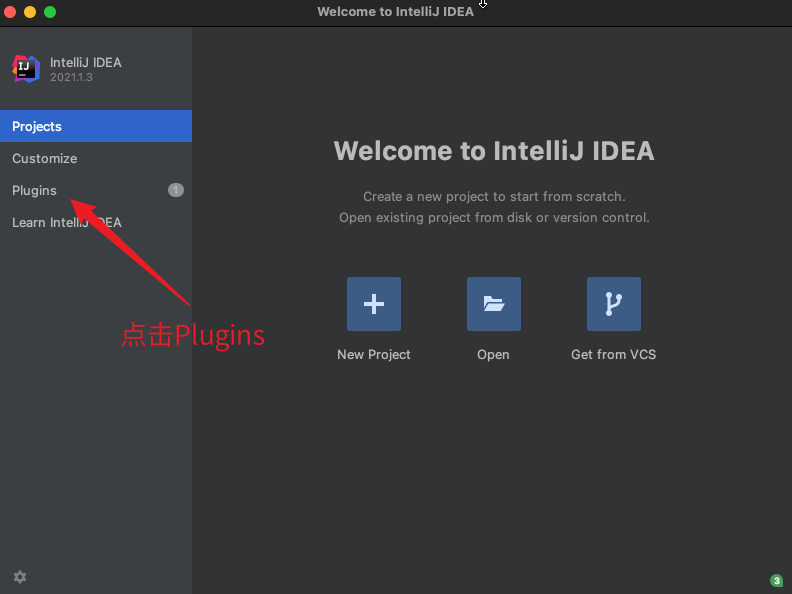Click the Get from VCS branch icon
This screenshot has height=594, width=792.
click(613, 304)
